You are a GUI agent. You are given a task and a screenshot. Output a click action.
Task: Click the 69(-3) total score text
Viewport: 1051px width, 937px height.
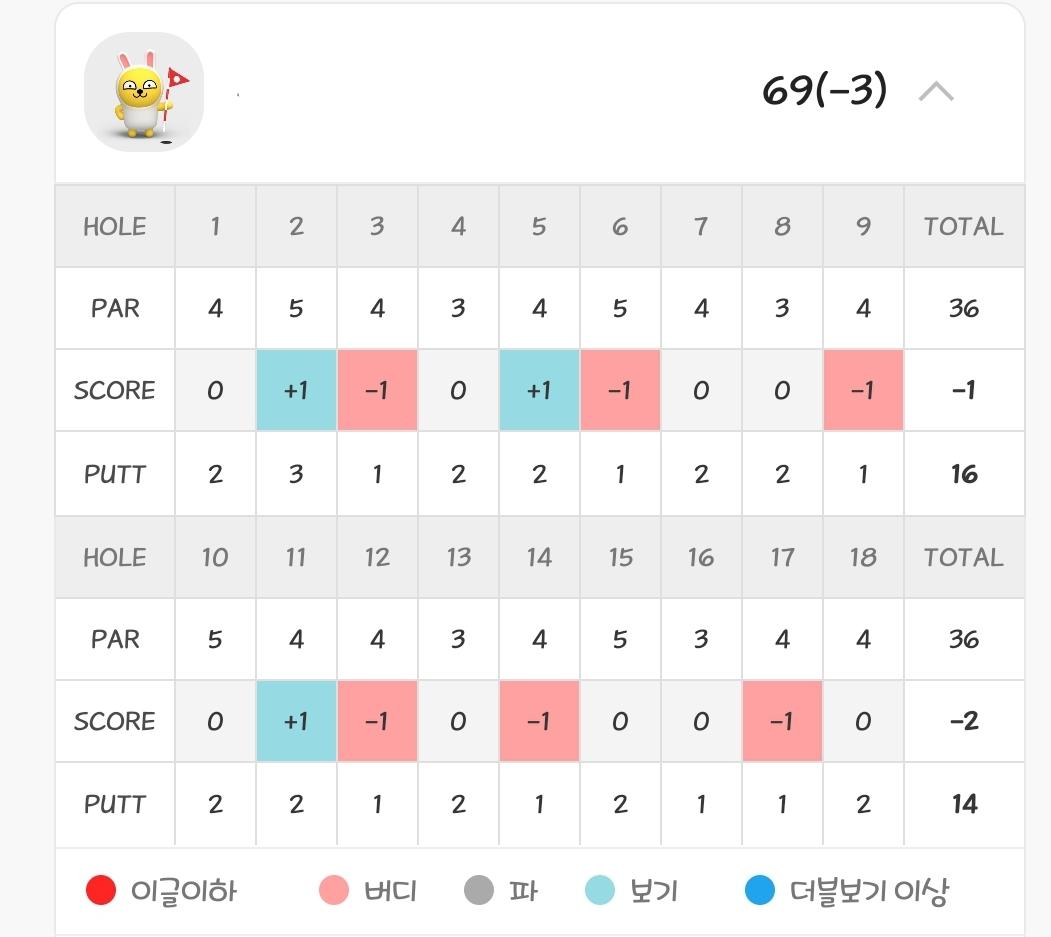pyautogui.click(x=824, y=91)
